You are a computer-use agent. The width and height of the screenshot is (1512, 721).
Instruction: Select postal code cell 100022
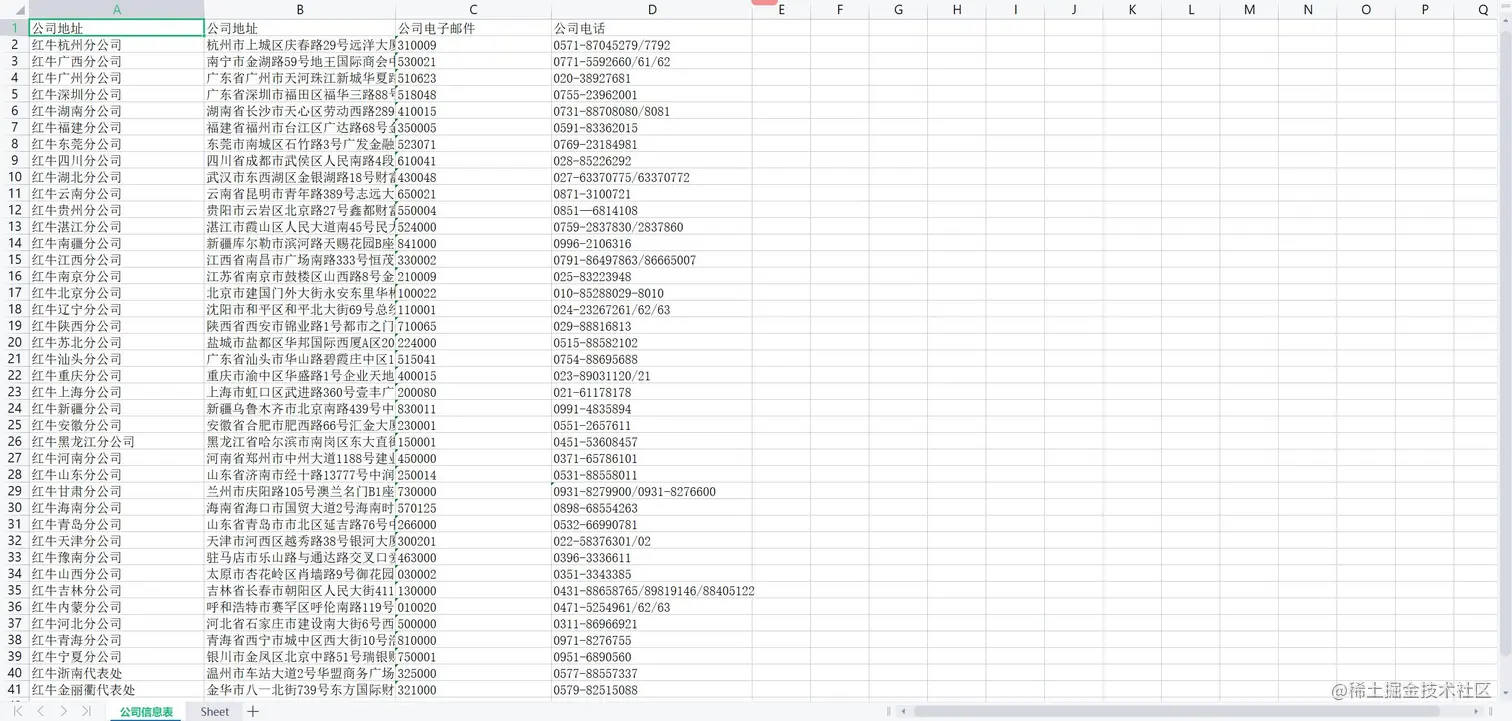click(x=474, y=293)
